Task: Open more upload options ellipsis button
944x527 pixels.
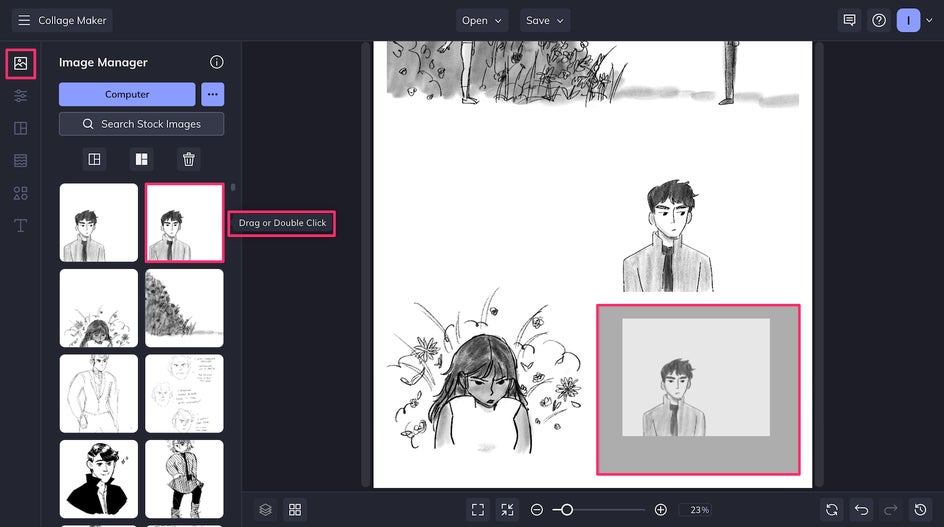Action: [213, 95]
